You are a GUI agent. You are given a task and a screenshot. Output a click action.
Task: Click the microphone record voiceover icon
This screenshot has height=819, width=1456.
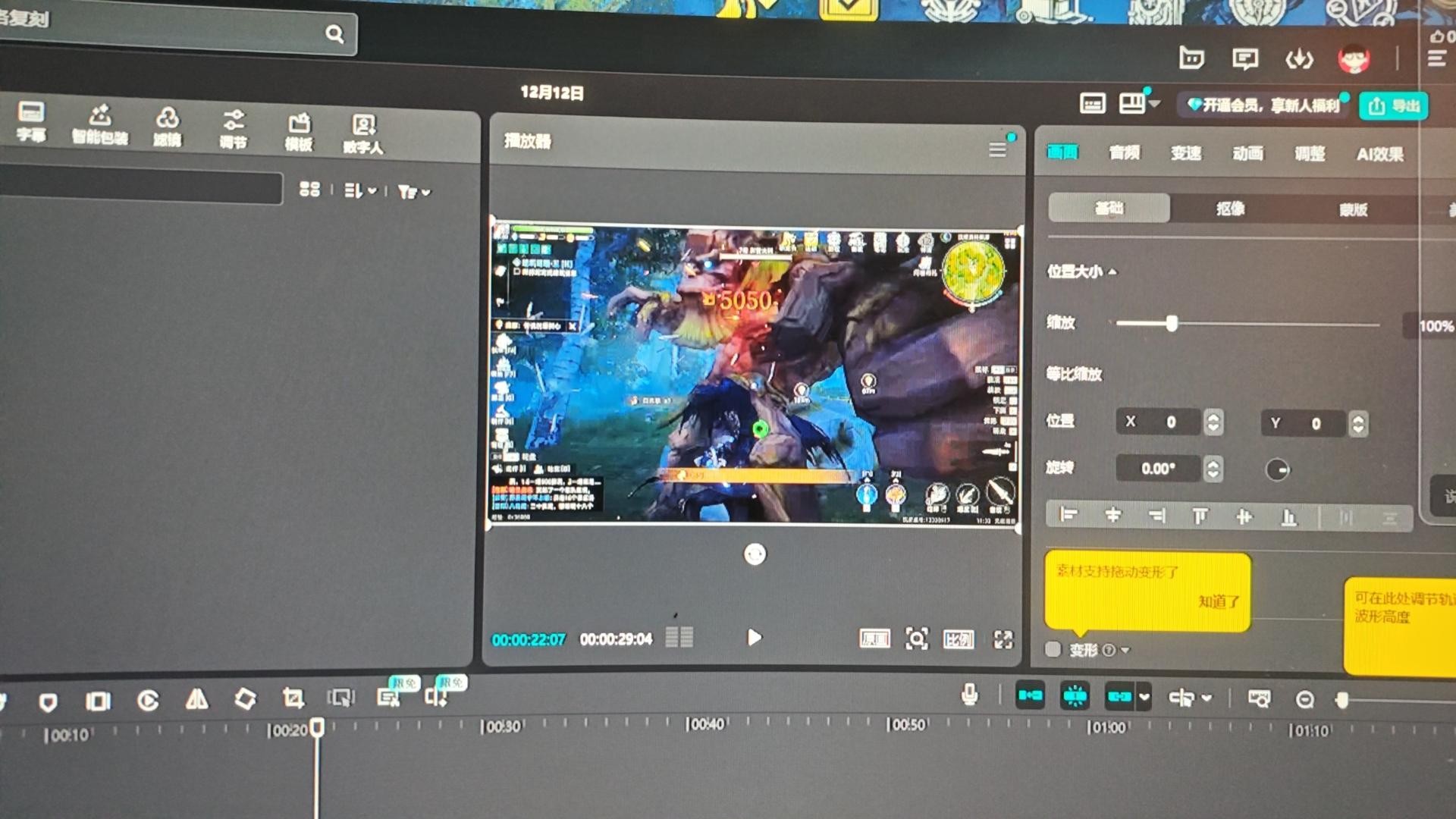pyautogui.click(x=969, y=695)
